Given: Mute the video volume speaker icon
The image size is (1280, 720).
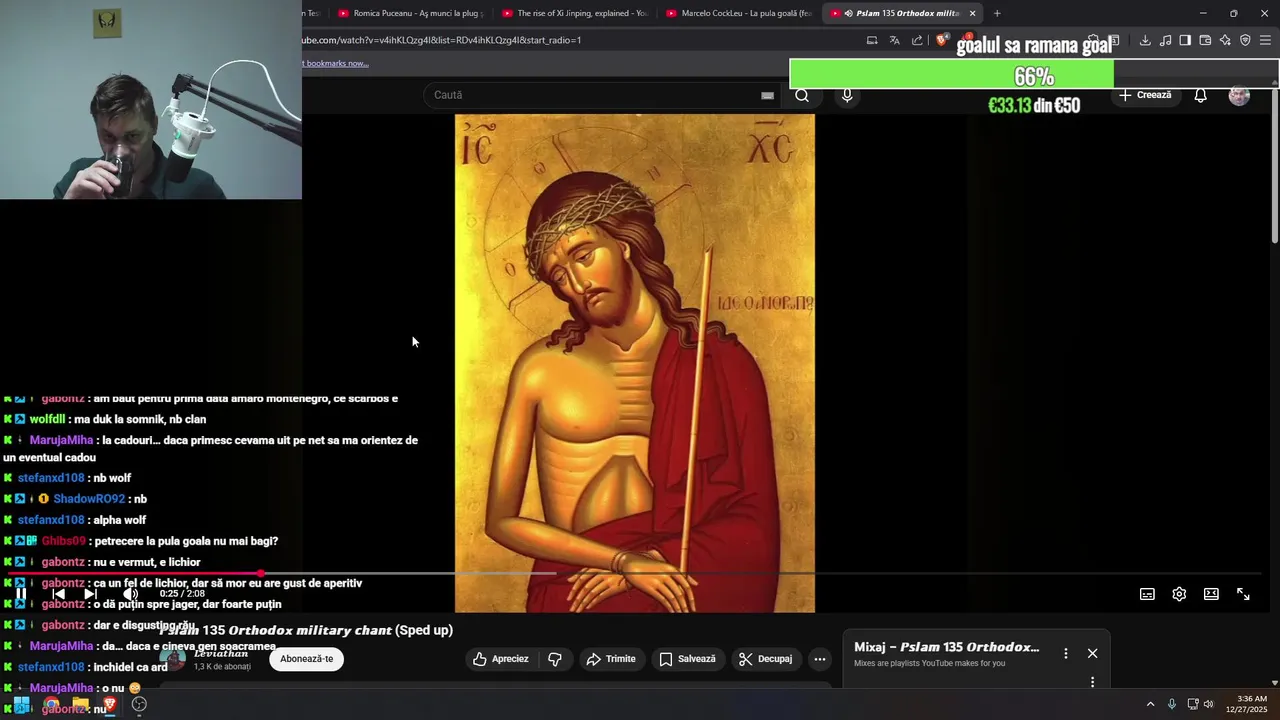Looking at the screenshot, I should [x=130, y=593].
